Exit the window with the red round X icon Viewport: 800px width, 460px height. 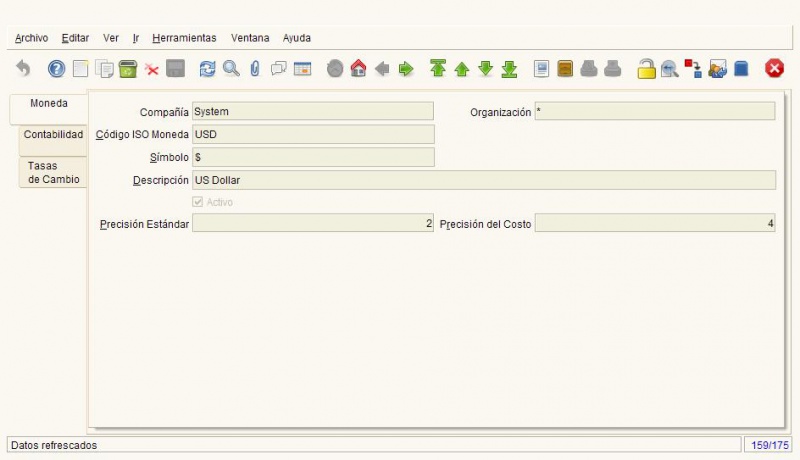[x=774, y=68]
